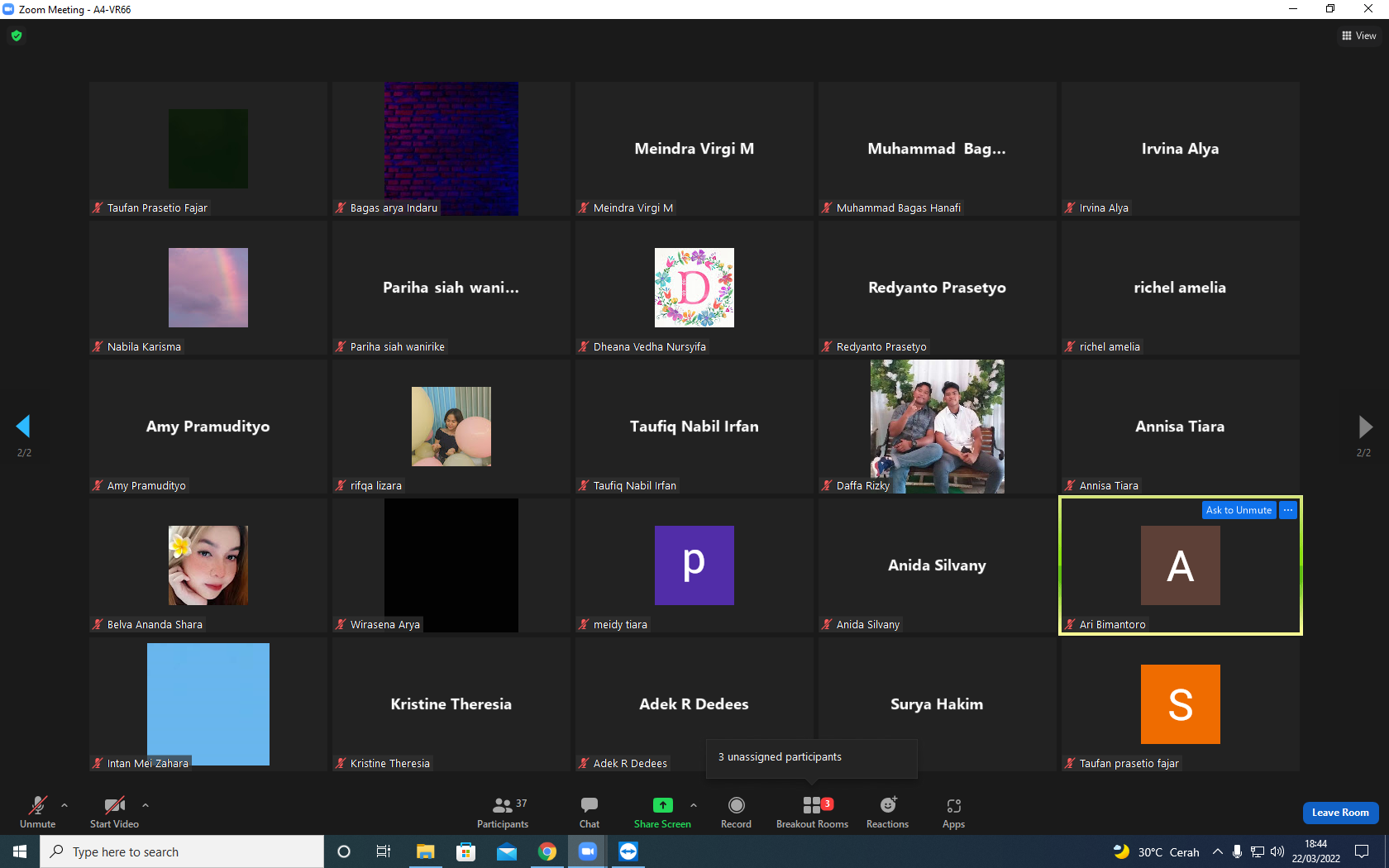Expand share screen options arrow
1389x868 pixels.
pyautogui.click(x=694, y=804)
